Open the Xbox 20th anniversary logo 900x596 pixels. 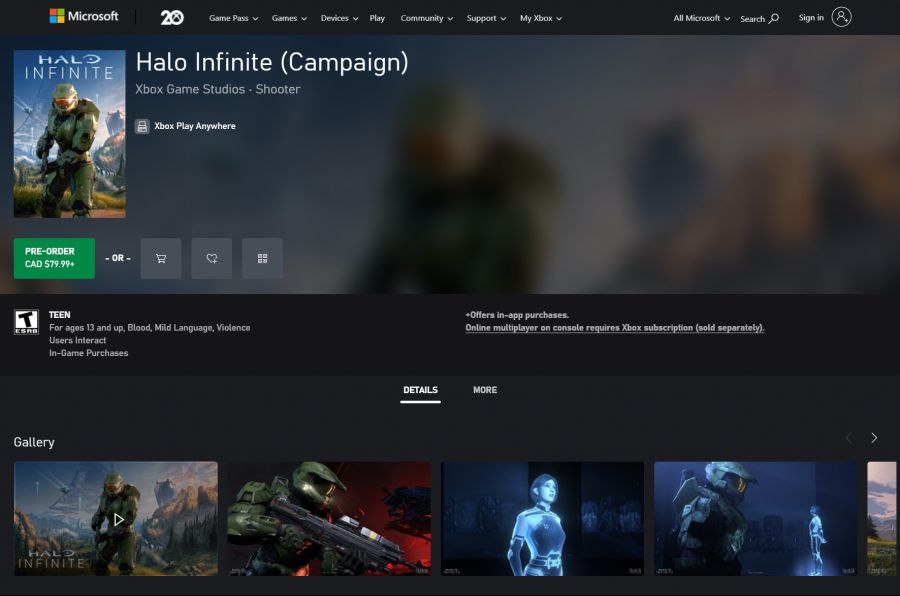[172, 18]
